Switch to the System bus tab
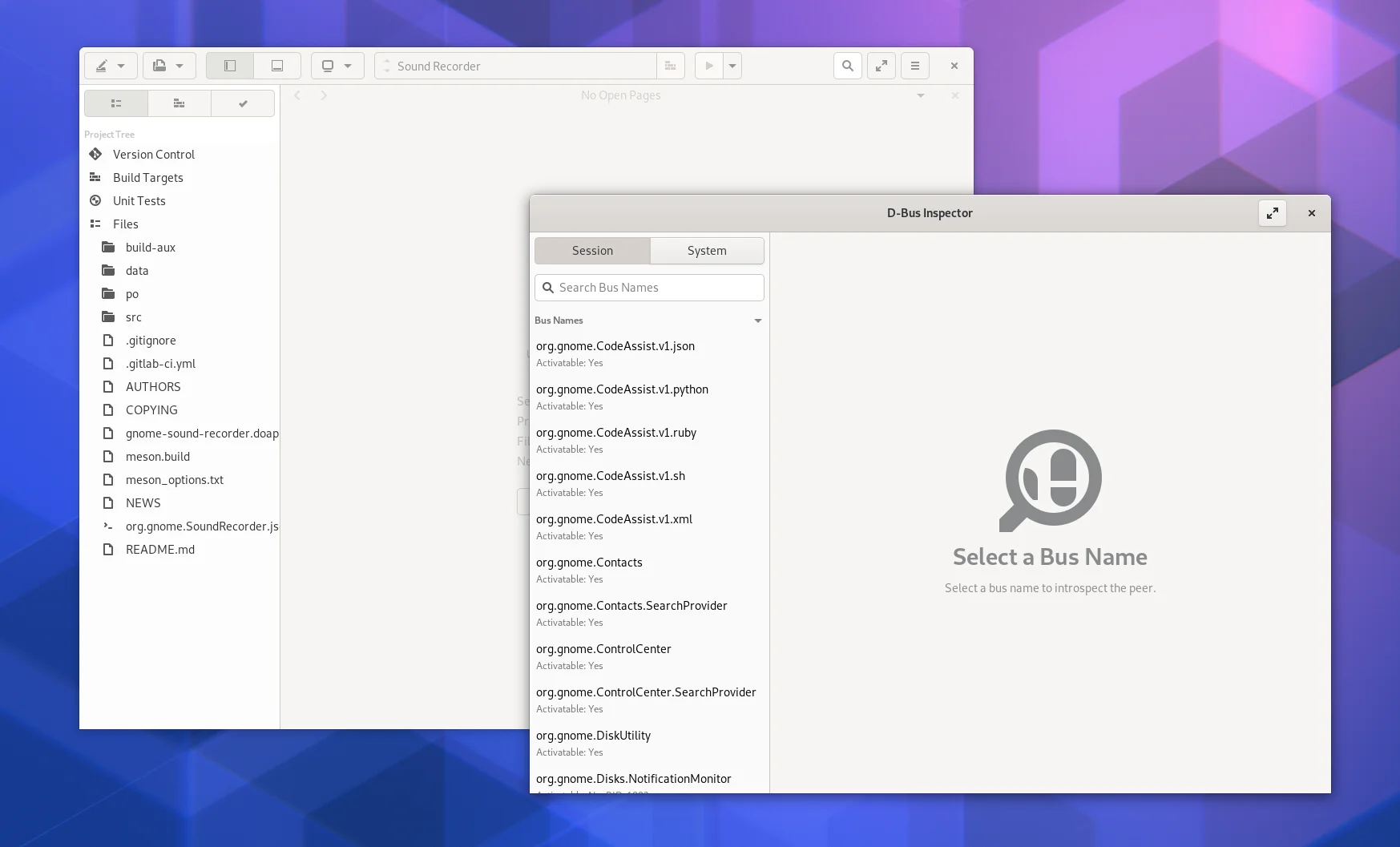This screenshot has height=847, width=1400. (x=706, y=251)
